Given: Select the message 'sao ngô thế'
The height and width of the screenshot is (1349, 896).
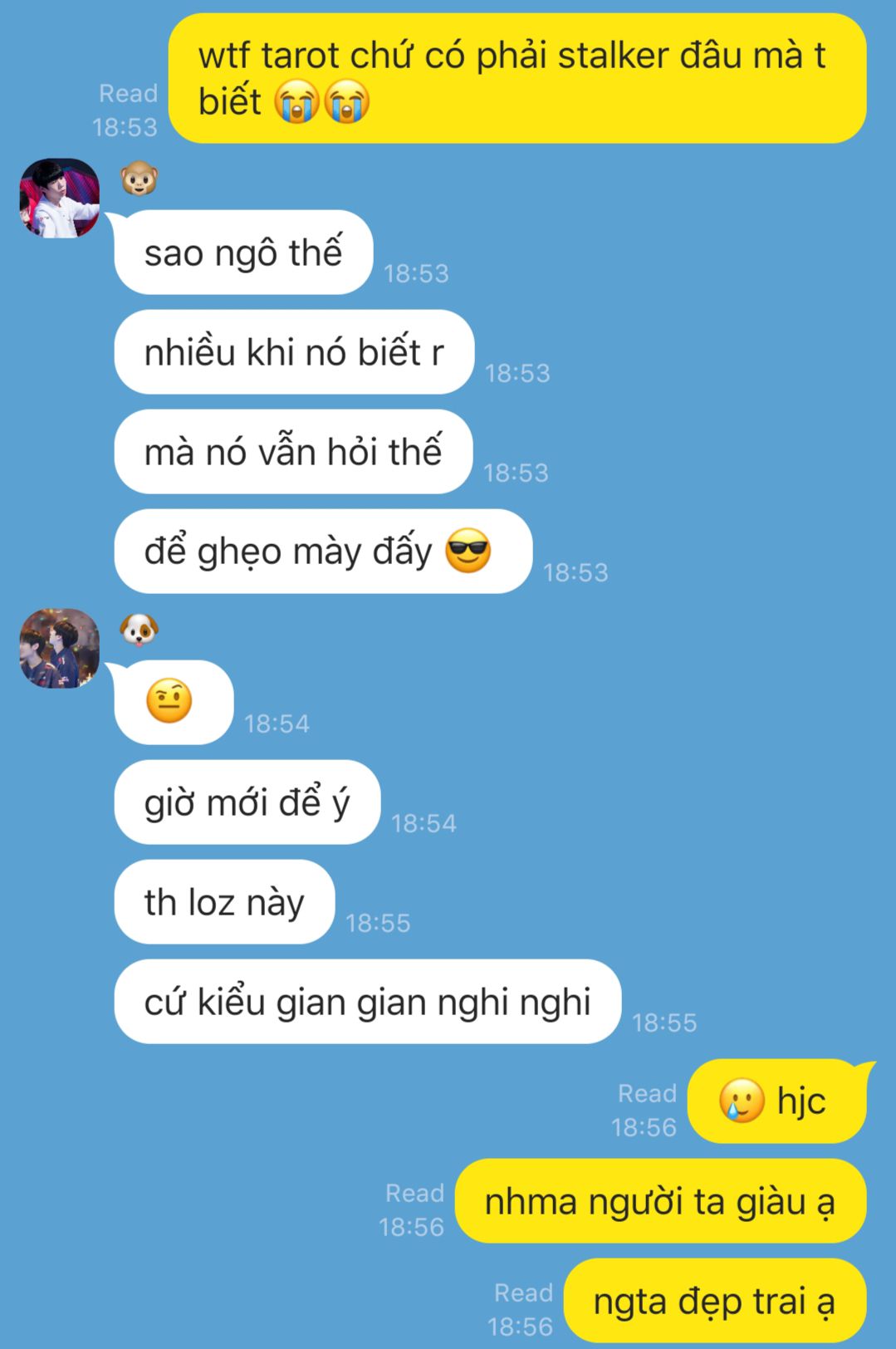Looking at the screenshot, I should 243,252.
